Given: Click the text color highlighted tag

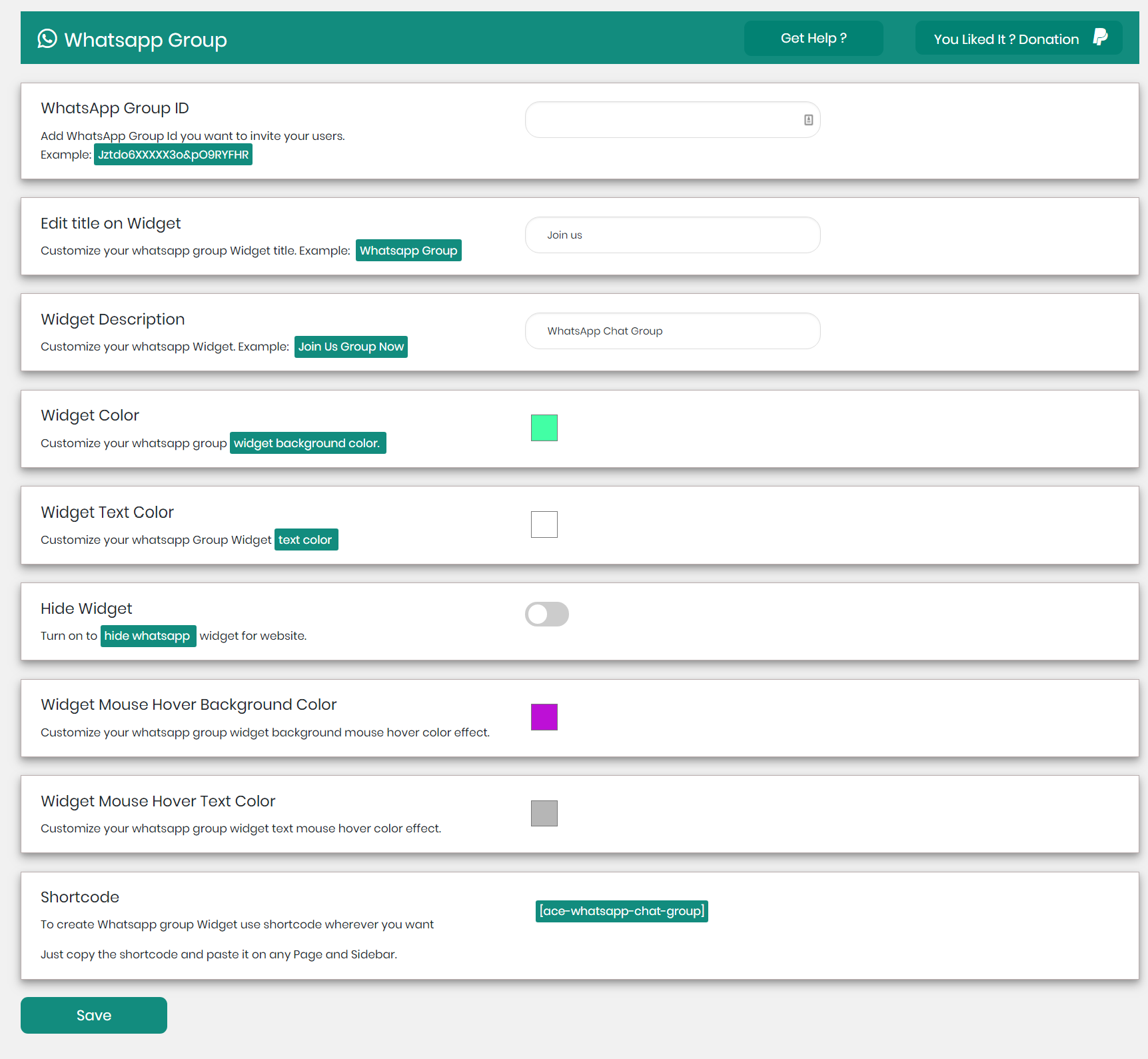Looking at the screenshot, I should [306, 540].
